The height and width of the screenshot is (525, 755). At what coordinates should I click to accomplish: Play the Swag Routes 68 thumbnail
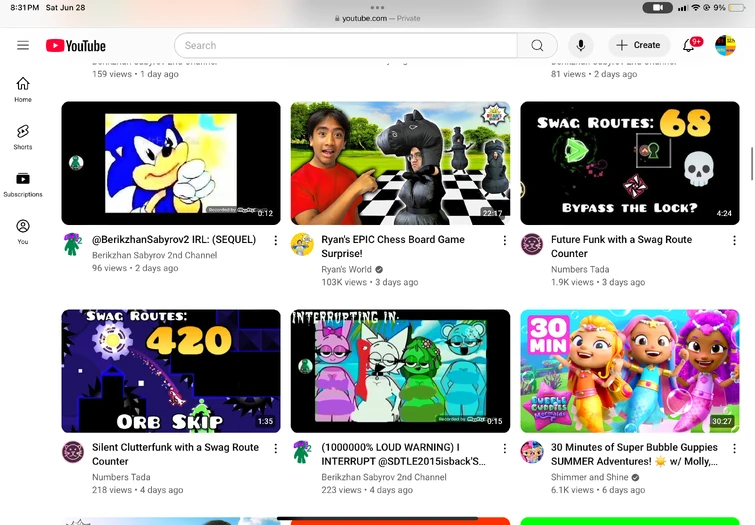pos(630,163)
